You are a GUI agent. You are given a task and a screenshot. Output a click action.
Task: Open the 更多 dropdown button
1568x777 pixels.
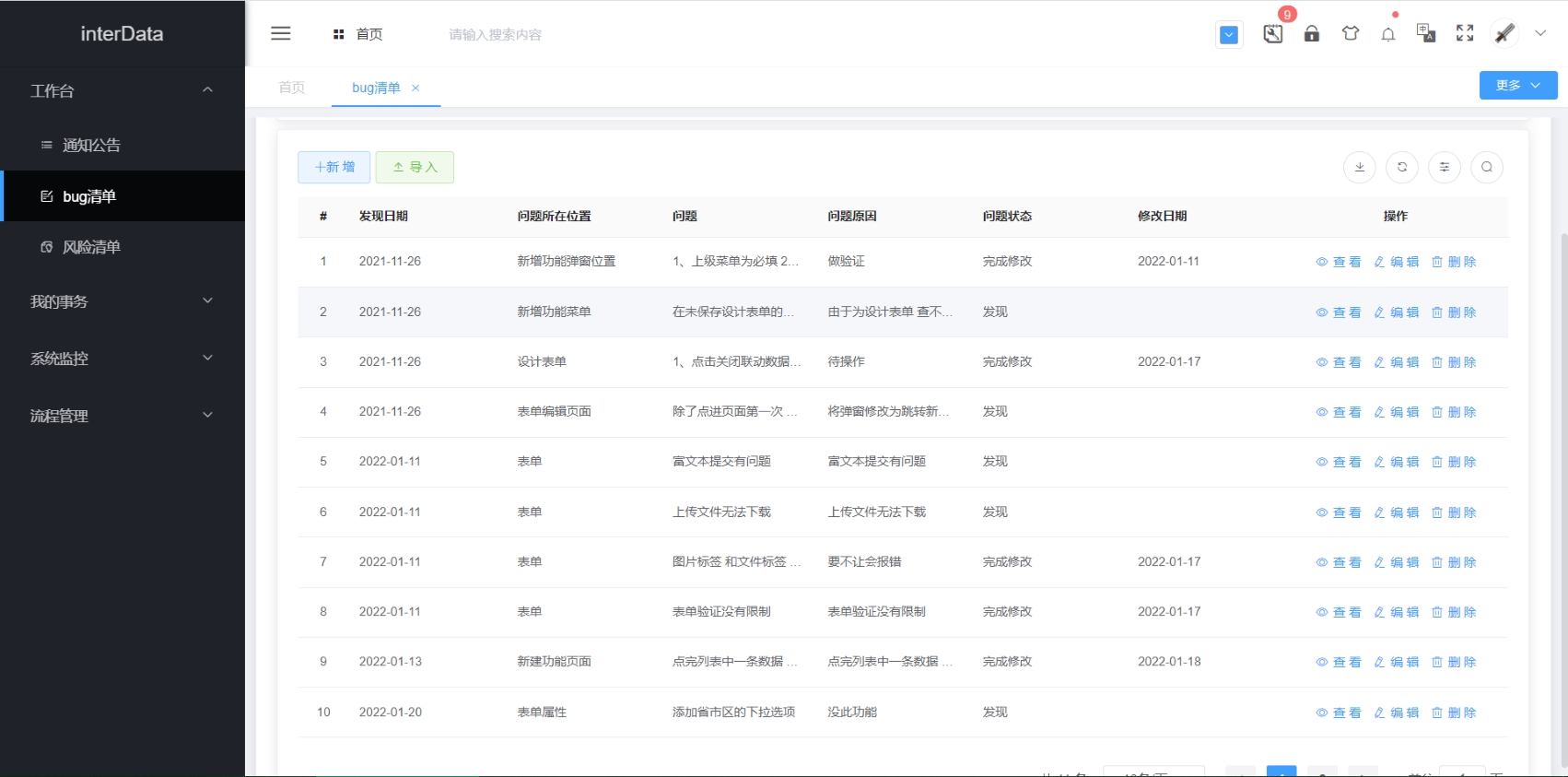coord(1517,86)
